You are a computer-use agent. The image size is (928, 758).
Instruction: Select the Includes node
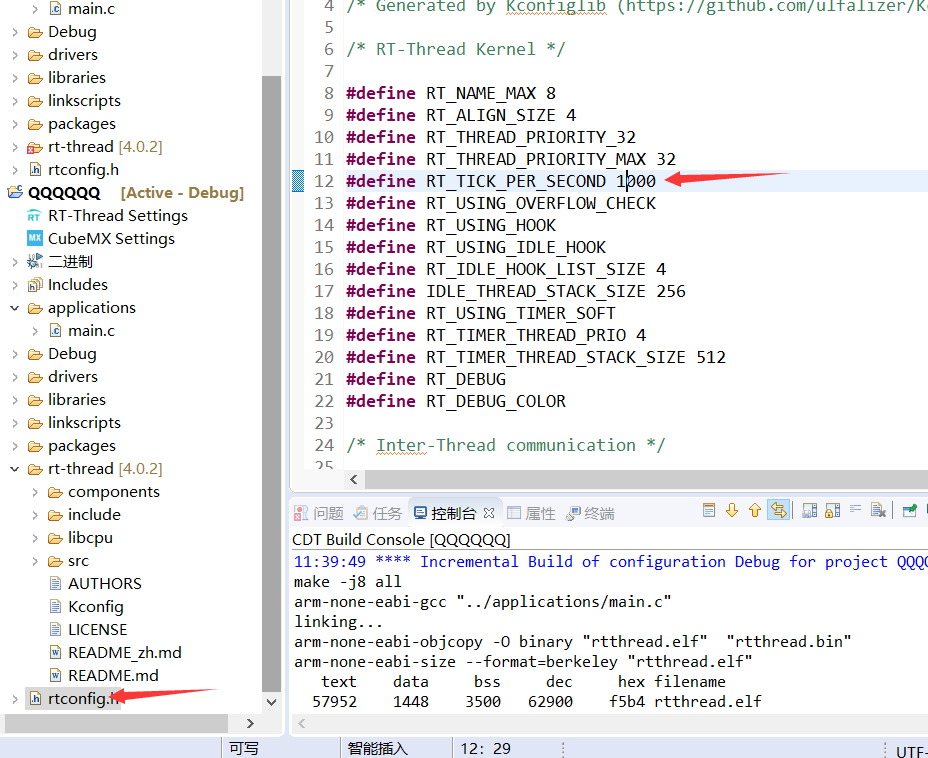pos(78,285)
